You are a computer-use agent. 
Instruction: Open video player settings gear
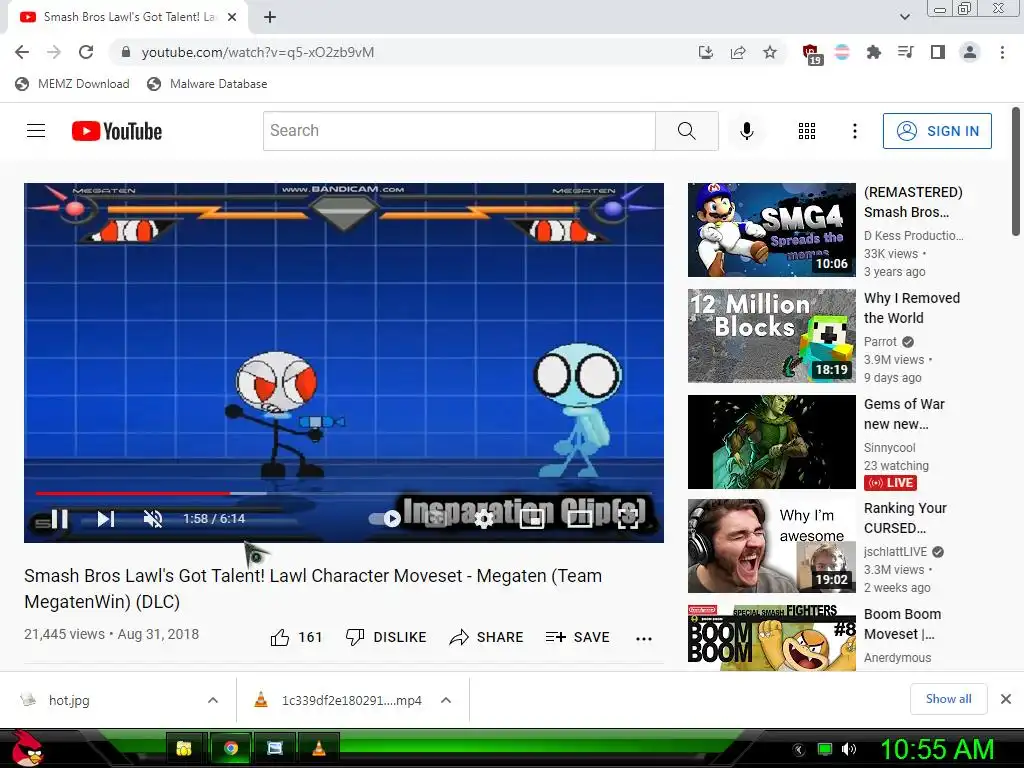tap(484, 519)
